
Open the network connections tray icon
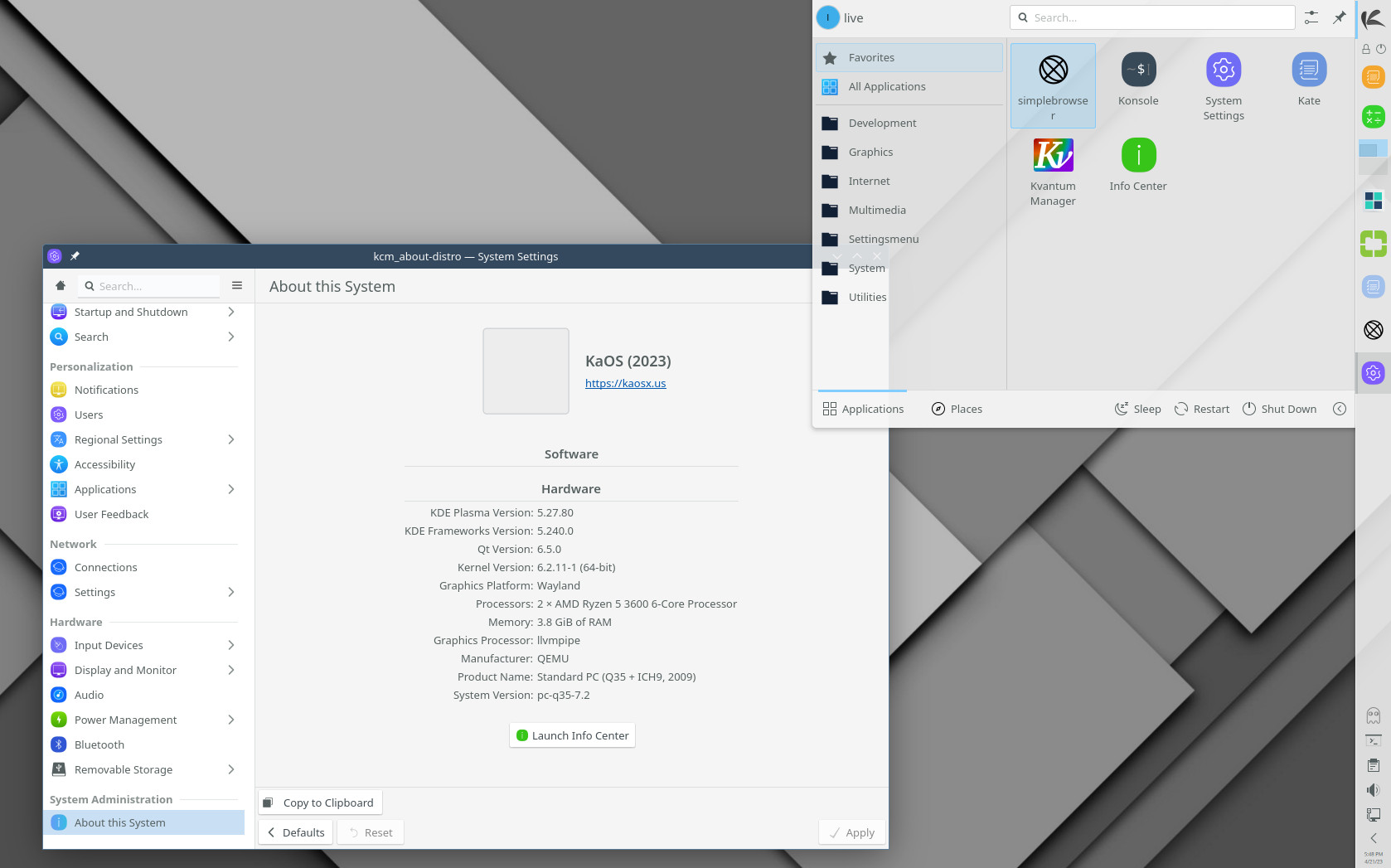click(1374, 815)
